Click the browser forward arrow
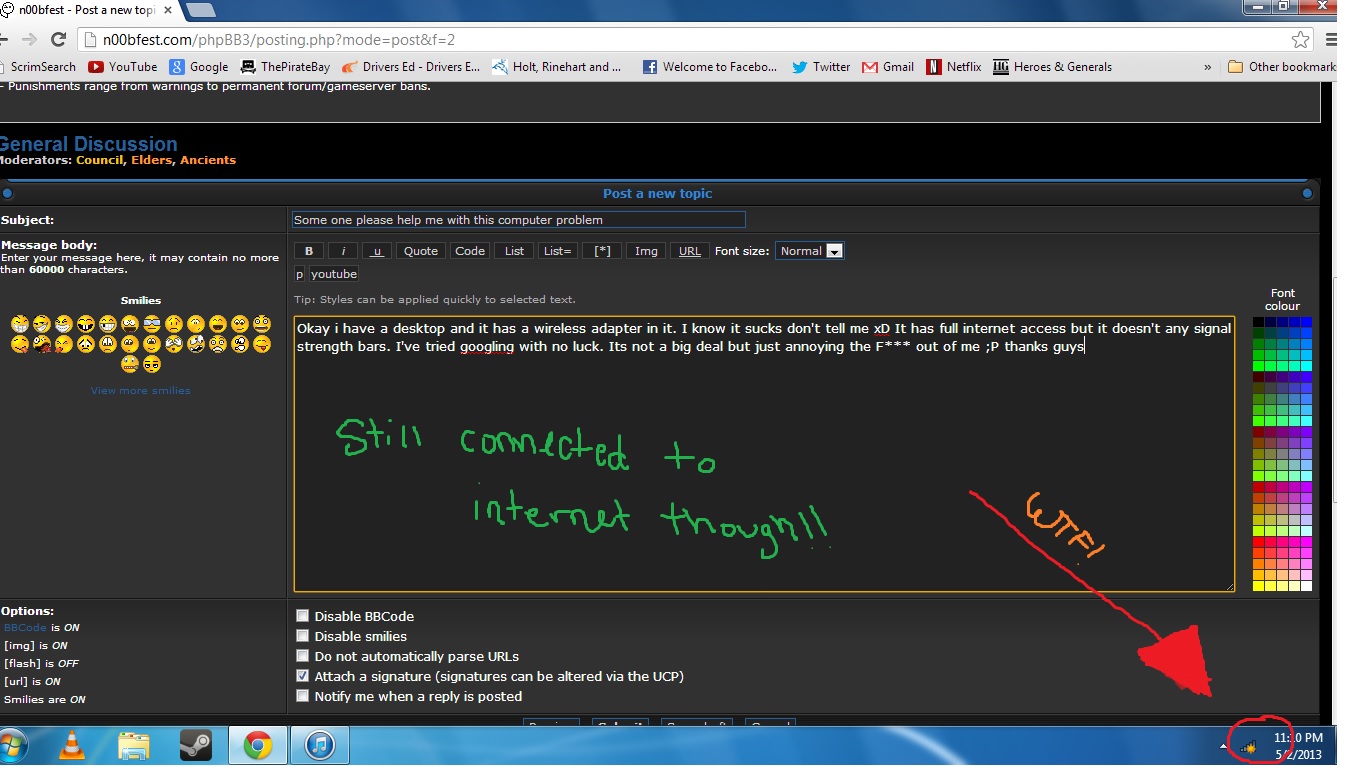1354x767 pixels. click(29, 40)
